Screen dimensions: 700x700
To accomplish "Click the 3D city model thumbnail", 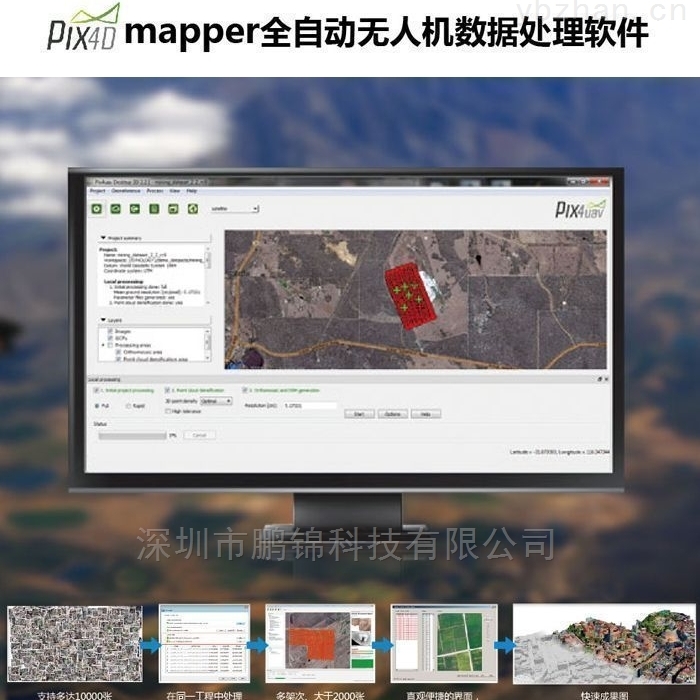I will [604, 643].
